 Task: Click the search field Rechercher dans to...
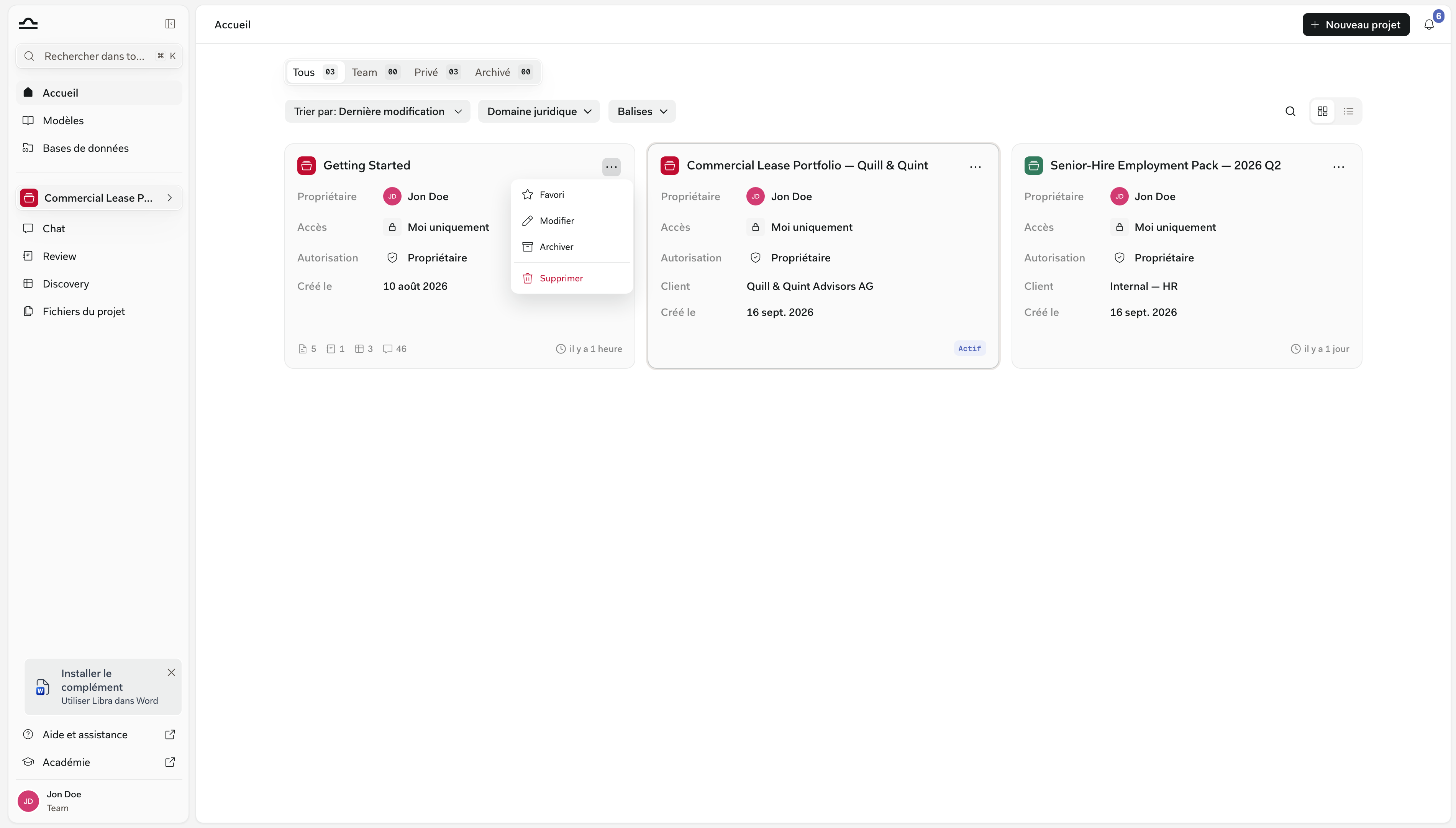pyautogui.click(x=99, y=56)
